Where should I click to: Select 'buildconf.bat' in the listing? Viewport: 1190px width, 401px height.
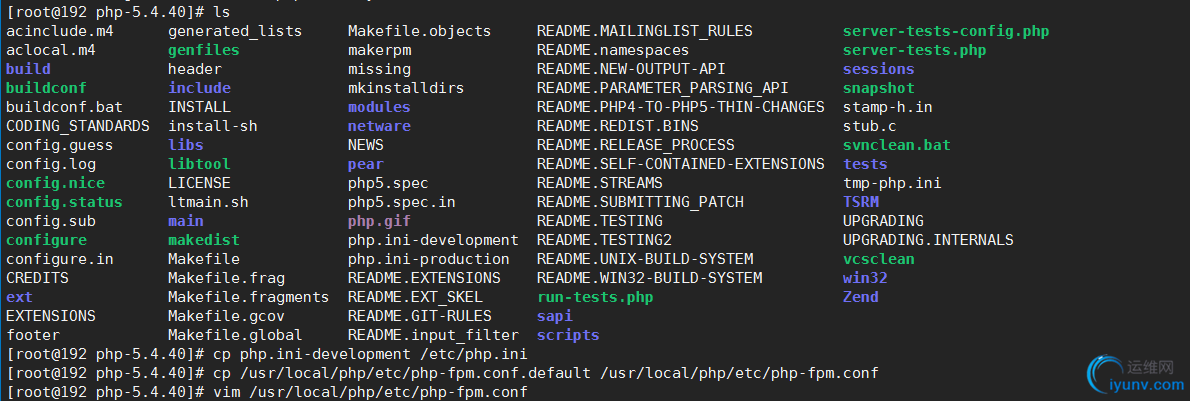(x=65, y=107)
